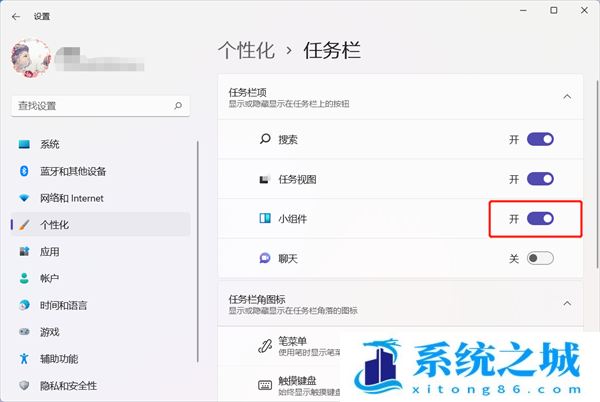Turn off the 搜索 taskbar toggle
600x402 pixels.
(540, 139)
